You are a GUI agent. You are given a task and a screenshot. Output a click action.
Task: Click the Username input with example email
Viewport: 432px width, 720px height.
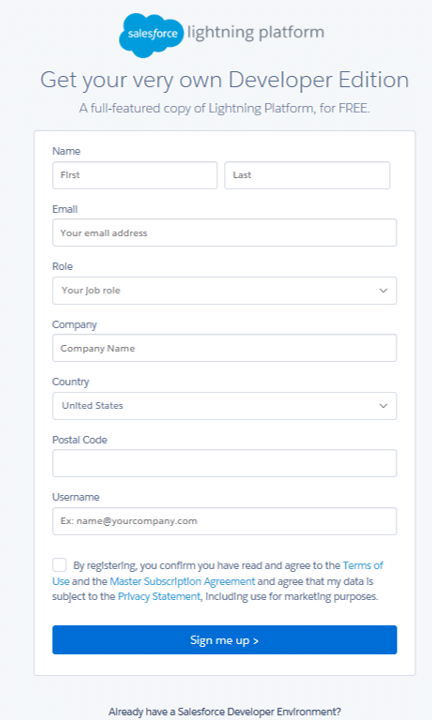(224, 521)
